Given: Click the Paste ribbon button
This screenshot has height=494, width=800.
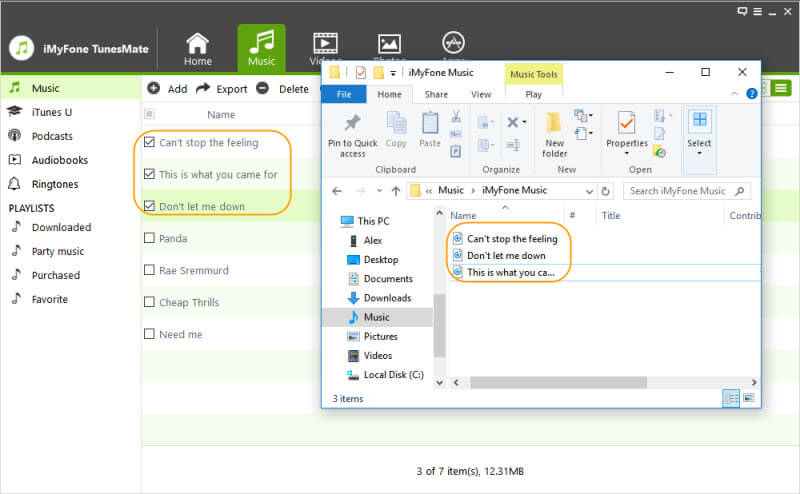Looking at the screenshot, I should click(x=430, y=130).
